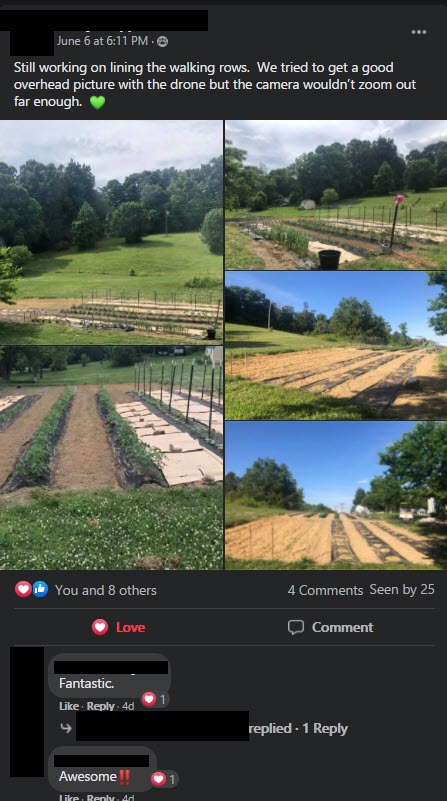Viewport: 447px width, 801px height.
Task: Open the June 6 at 6:11 PM timestamp
Action: (x=102, y=40)
